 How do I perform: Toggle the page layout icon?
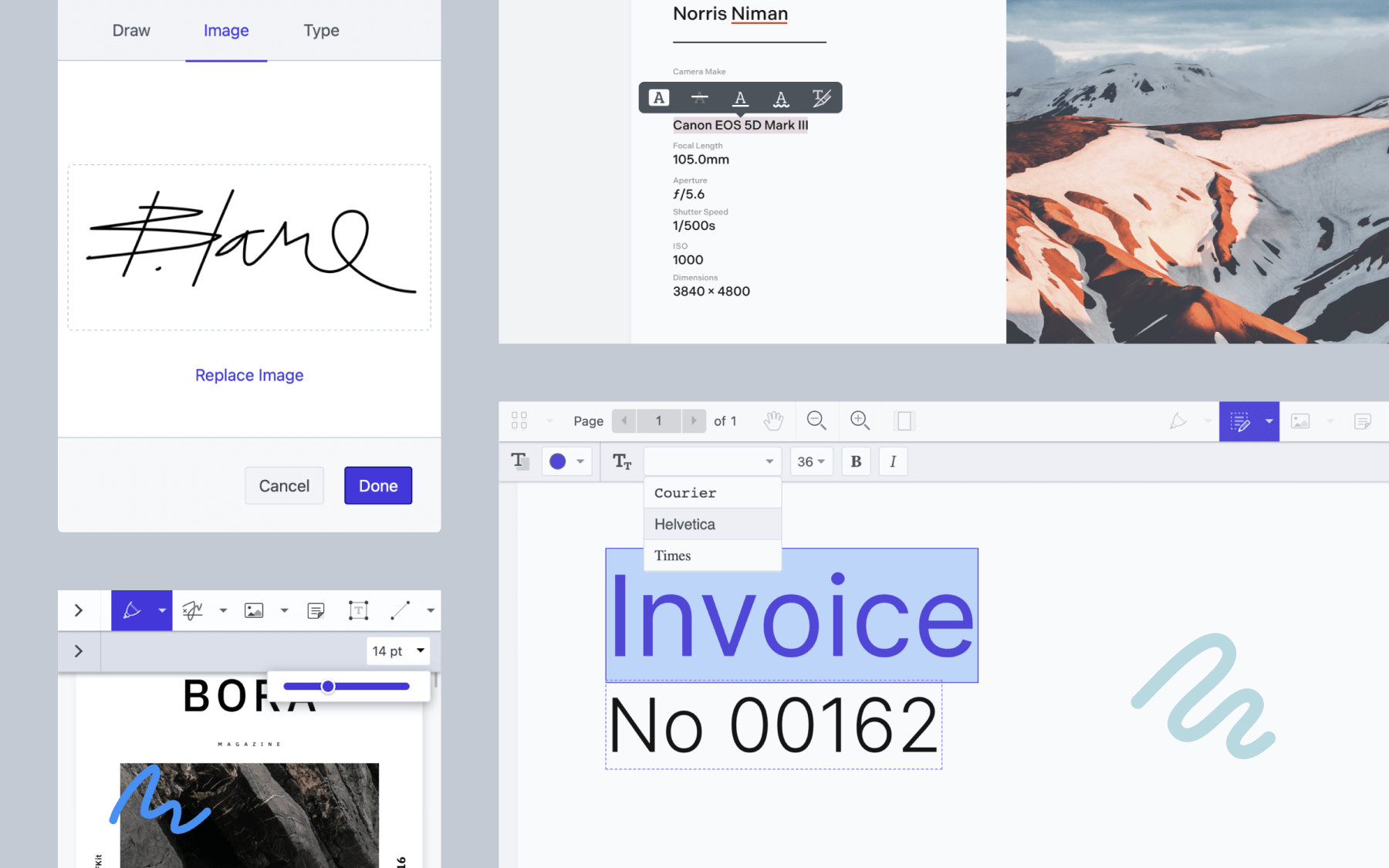click(904, 420)
